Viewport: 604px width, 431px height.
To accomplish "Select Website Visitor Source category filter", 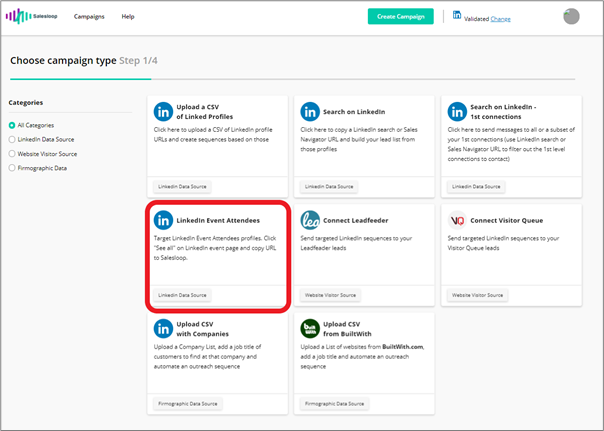I will 12,154.
